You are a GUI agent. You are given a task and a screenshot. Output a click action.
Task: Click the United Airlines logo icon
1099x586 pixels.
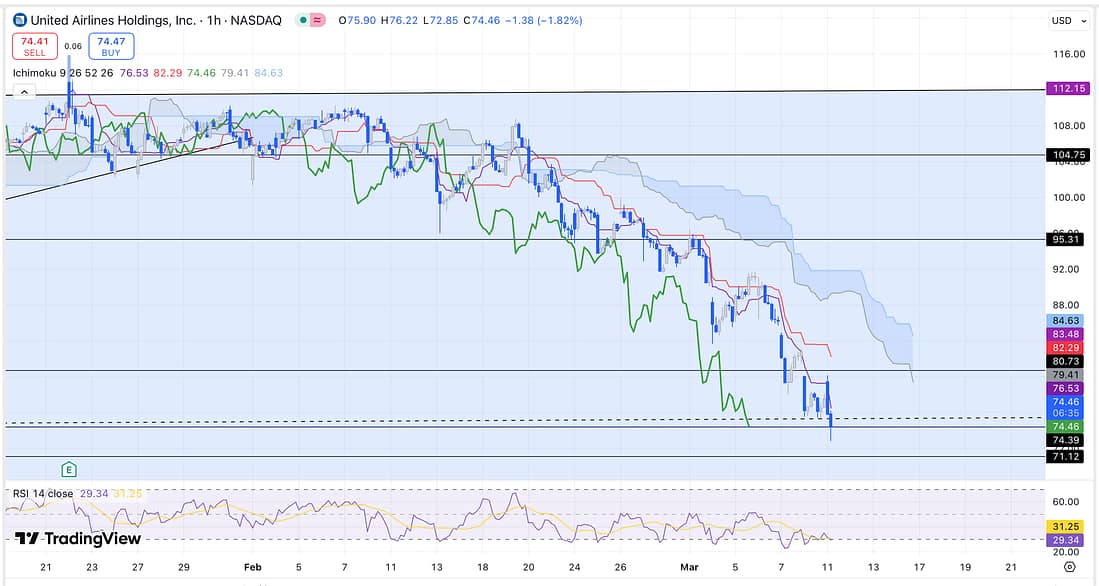point(20,20)
